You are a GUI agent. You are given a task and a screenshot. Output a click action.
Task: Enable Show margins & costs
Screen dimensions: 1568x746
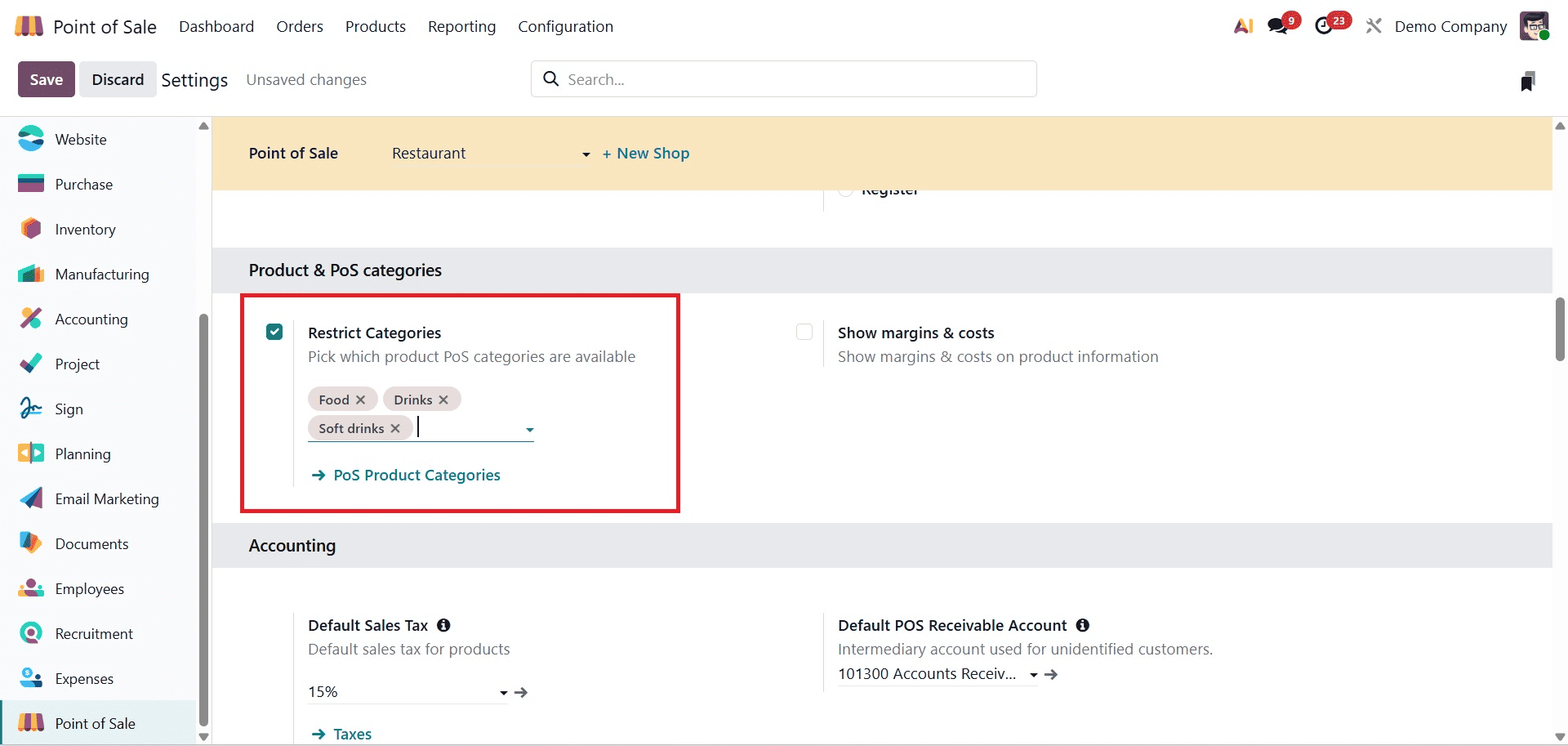pyautogui.click(x=804, y=332)
